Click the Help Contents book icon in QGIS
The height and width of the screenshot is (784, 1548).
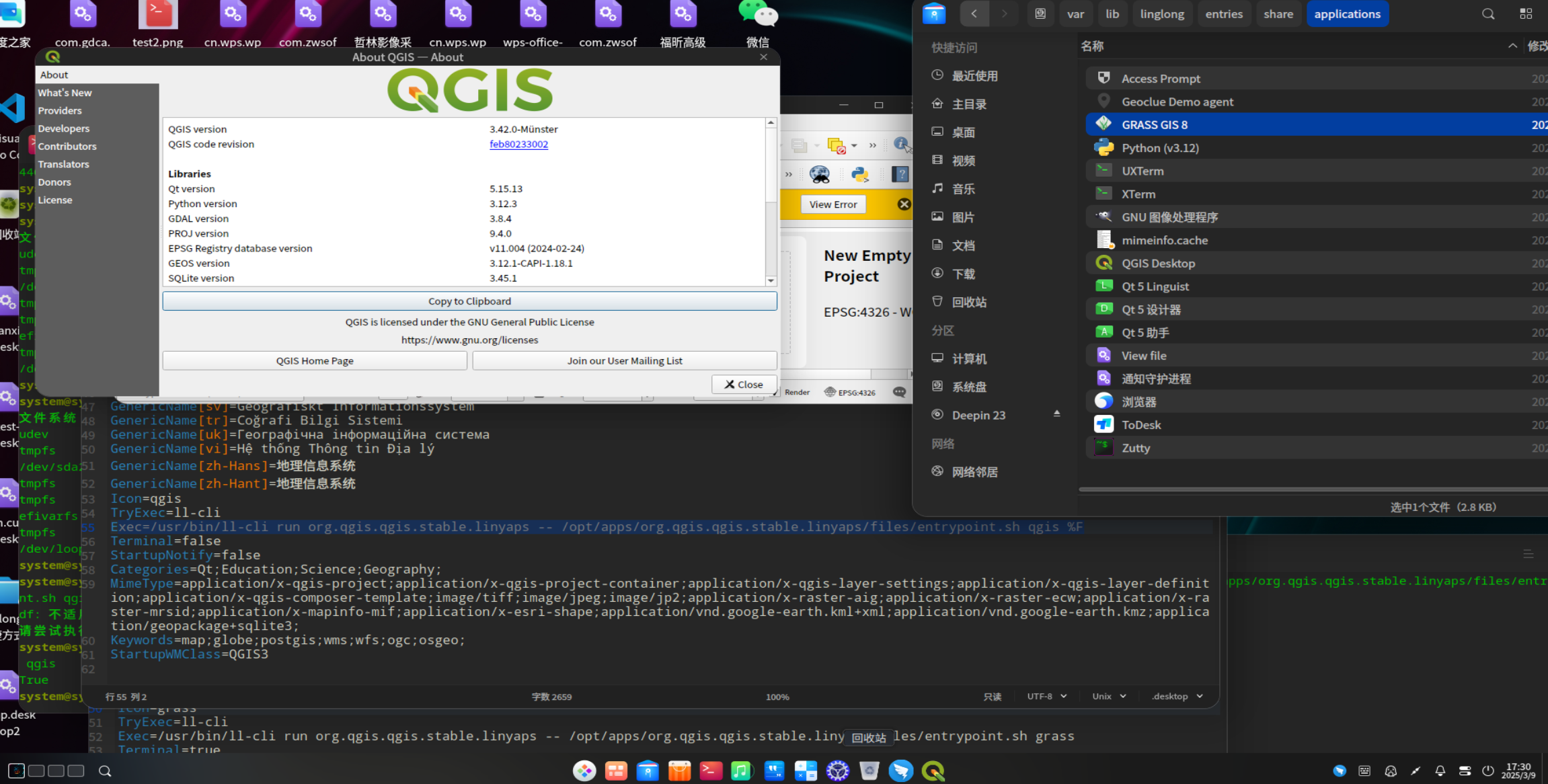pos(900,174)
